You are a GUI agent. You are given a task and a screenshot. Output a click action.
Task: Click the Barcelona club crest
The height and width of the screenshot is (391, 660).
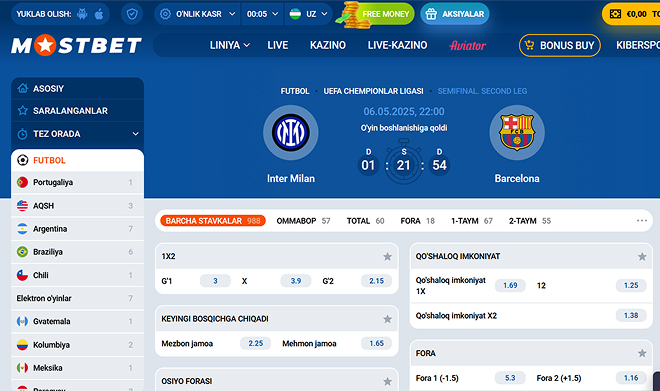pos(517,133)
